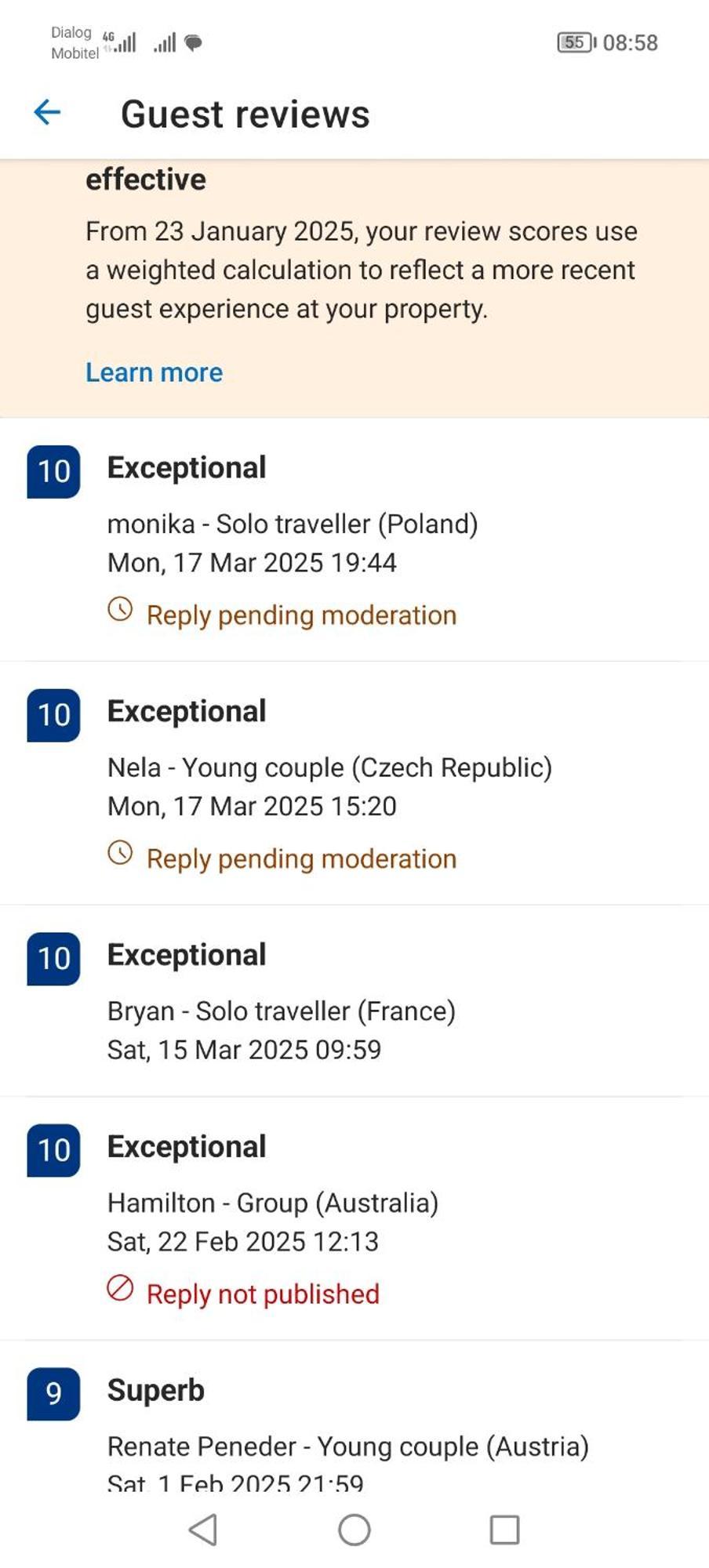Tap the score 10 badge for monika's review
The image size is (709, 1568).
(x=53, y=472)
